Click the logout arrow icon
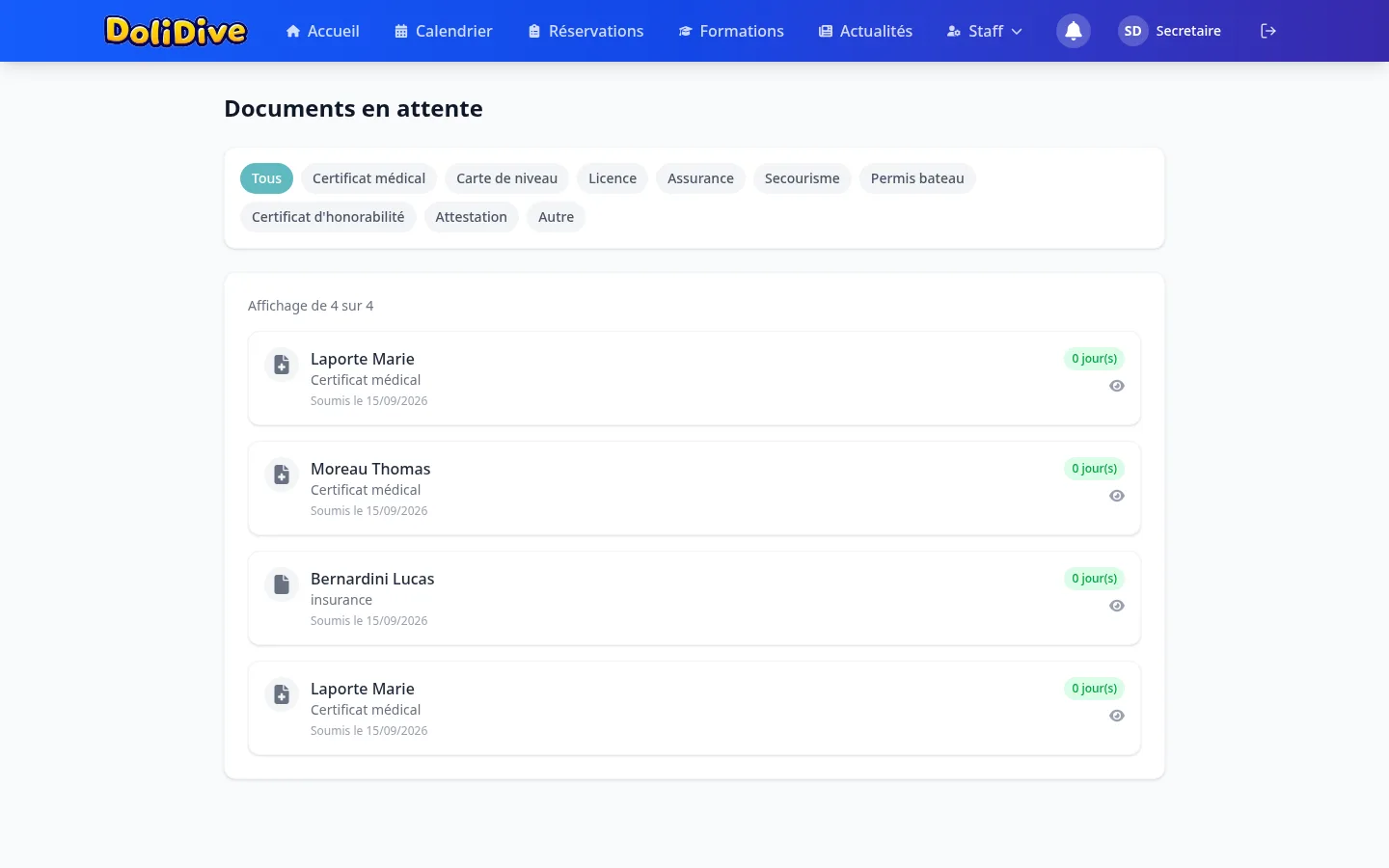Image resolution: width=1389 pixels, height=868 pixels. click(x=1268, y=31)
